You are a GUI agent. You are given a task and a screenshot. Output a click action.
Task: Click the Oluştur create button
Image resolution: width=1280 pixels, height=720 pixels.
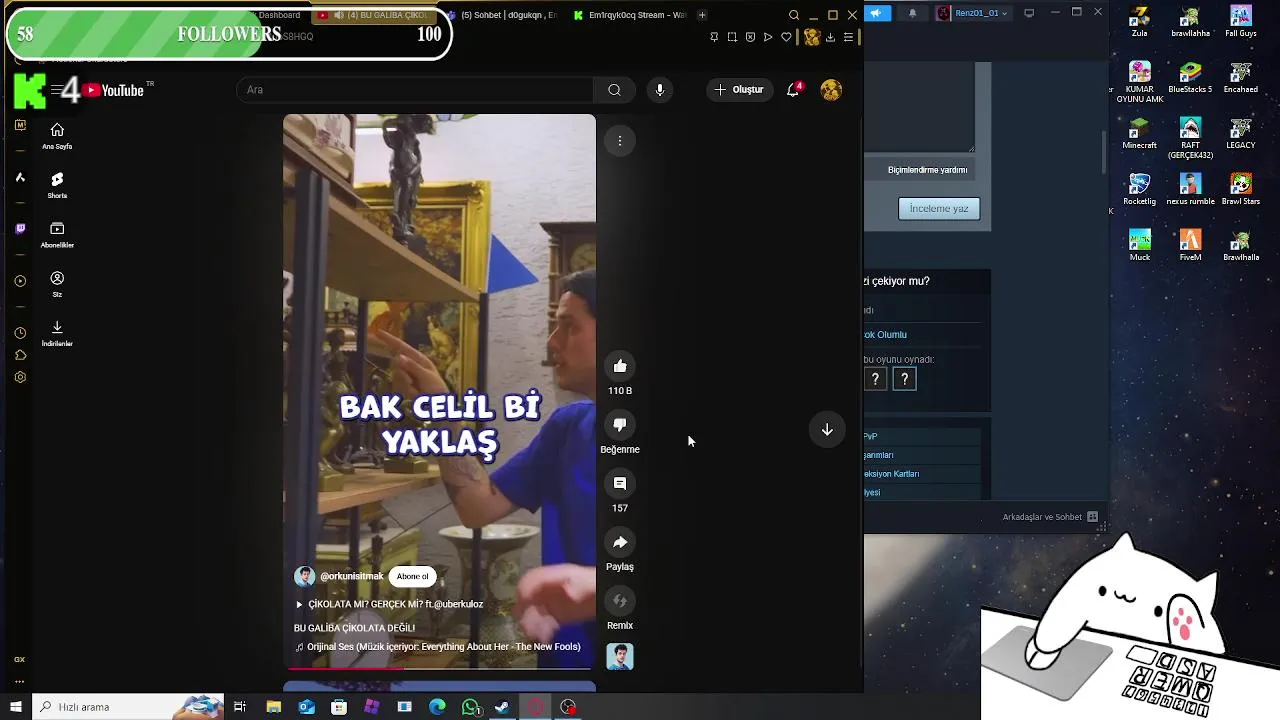coord(739,90)
